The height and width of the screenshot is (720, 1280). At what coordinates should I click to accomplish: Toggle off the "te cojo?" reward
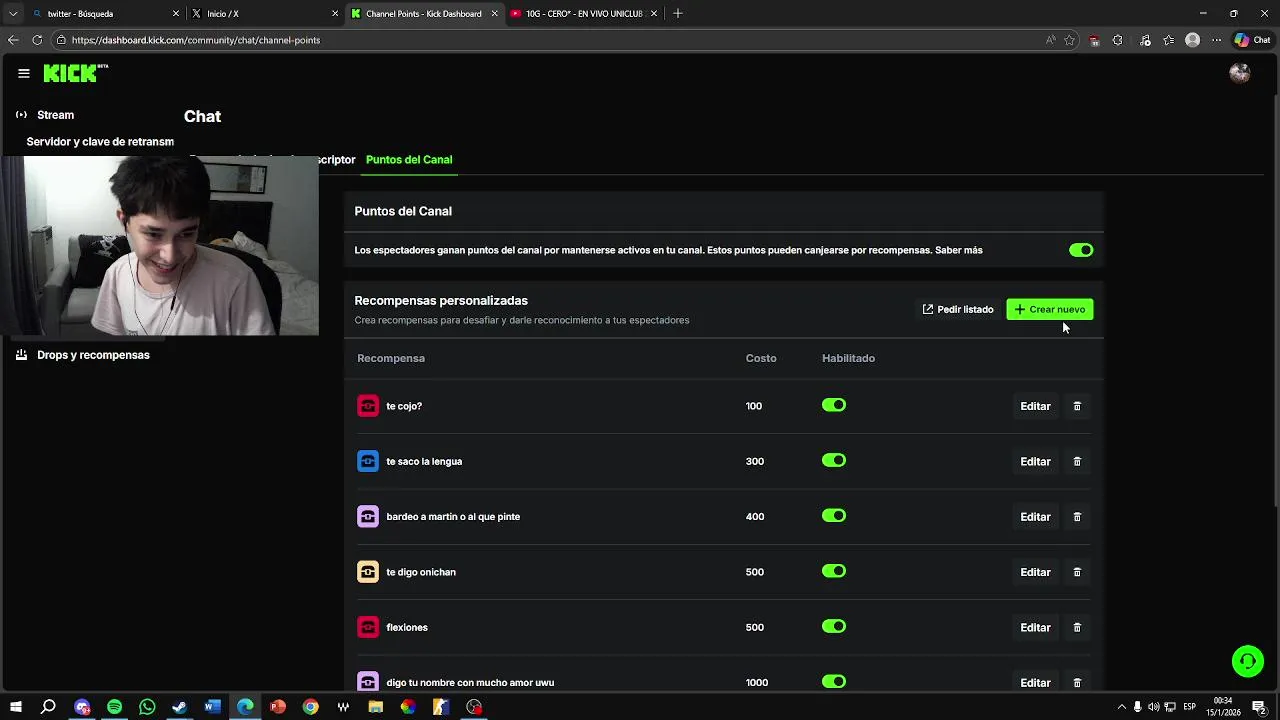click(x=834, y=405)
